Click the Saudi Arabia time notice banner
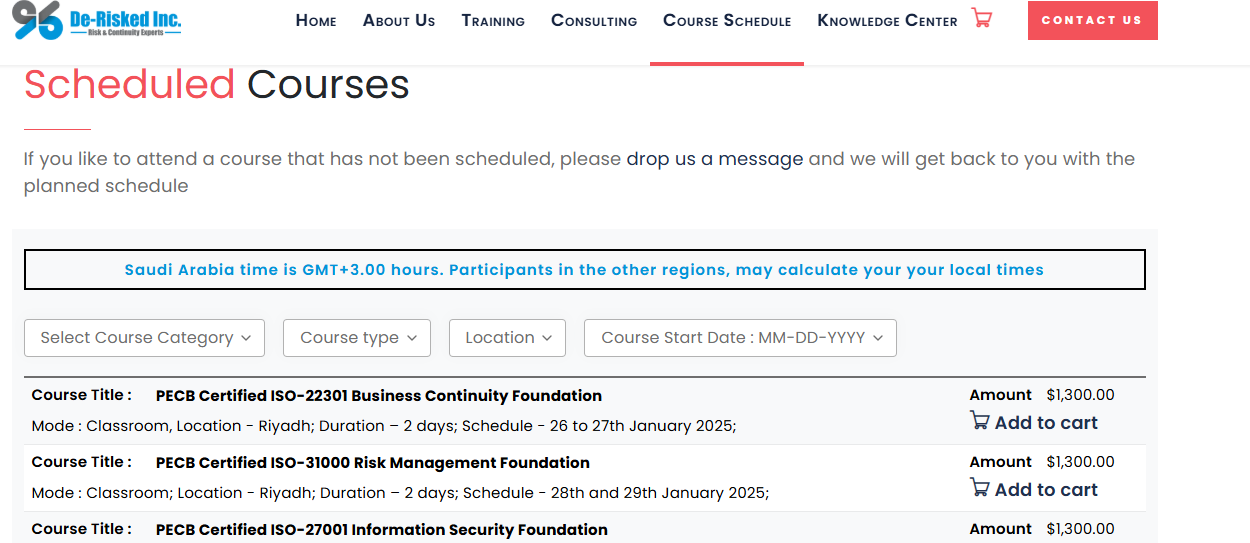Image resolution: width=1250 pixels, height=543 pixels. click(x=584, y=270)
